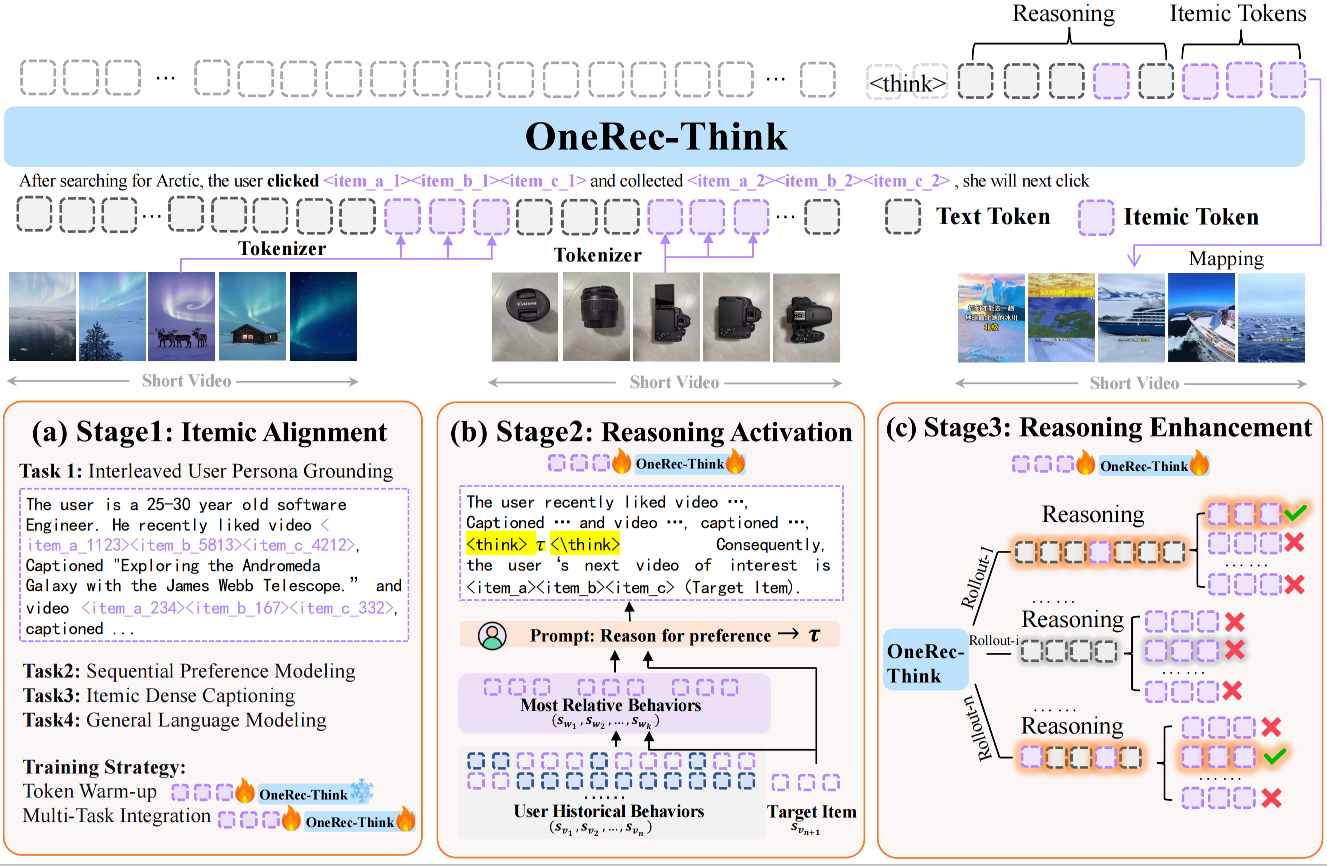Select the Stage3: Reasoning Enhancement heading

tap(1099, 428)
